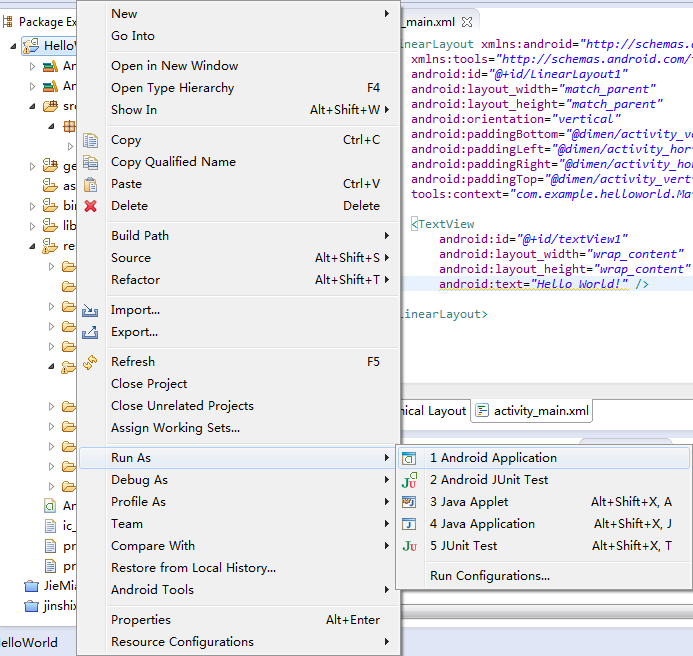693x656 pixels.
Task: Click the Java Application icon
Action: (409, 524)
